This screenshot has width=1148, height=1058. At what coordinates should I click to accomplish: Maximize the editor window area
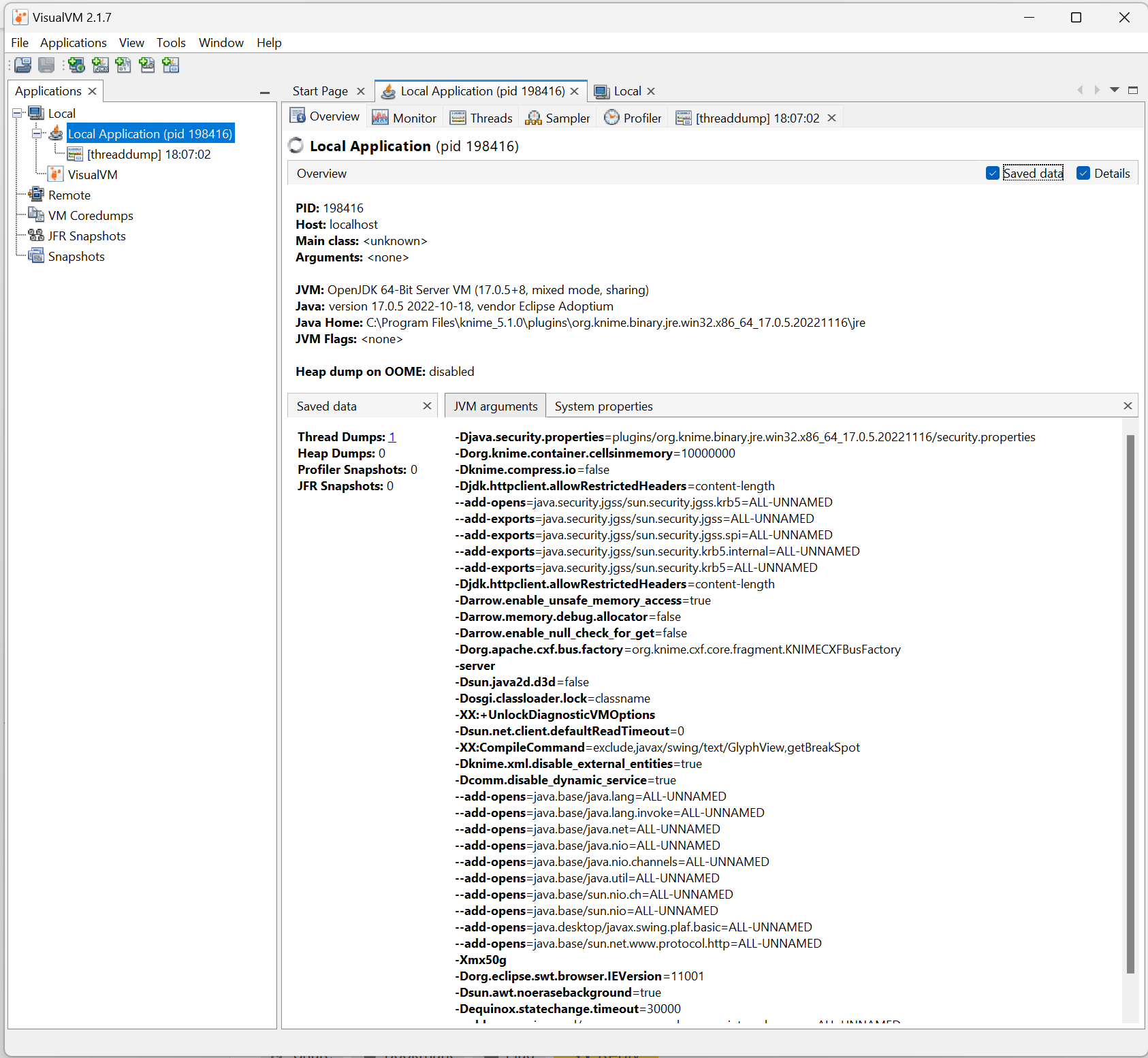point(1133,90)
